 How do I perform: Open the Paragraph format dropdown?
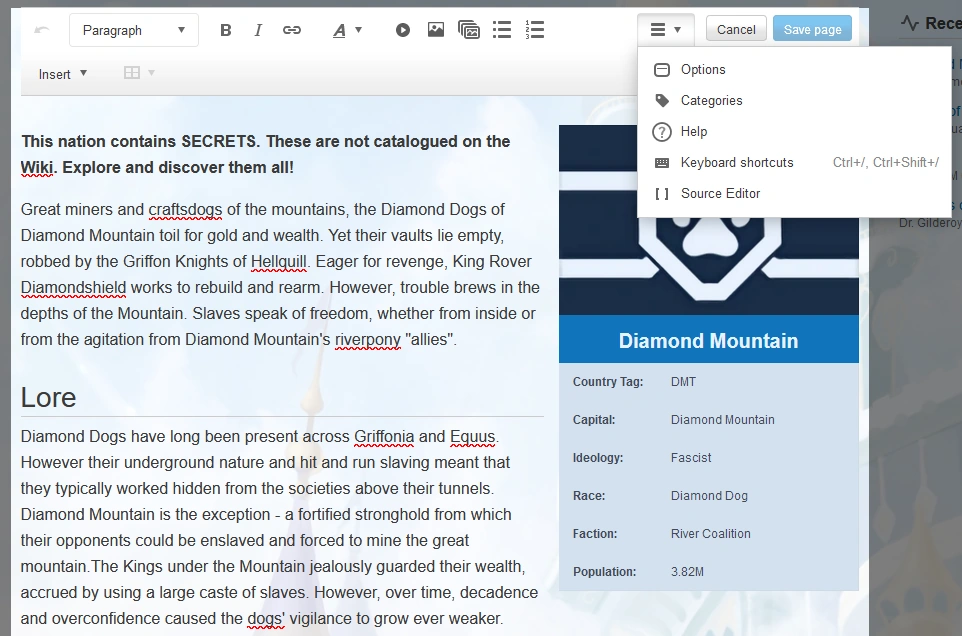tap(134, 30)
